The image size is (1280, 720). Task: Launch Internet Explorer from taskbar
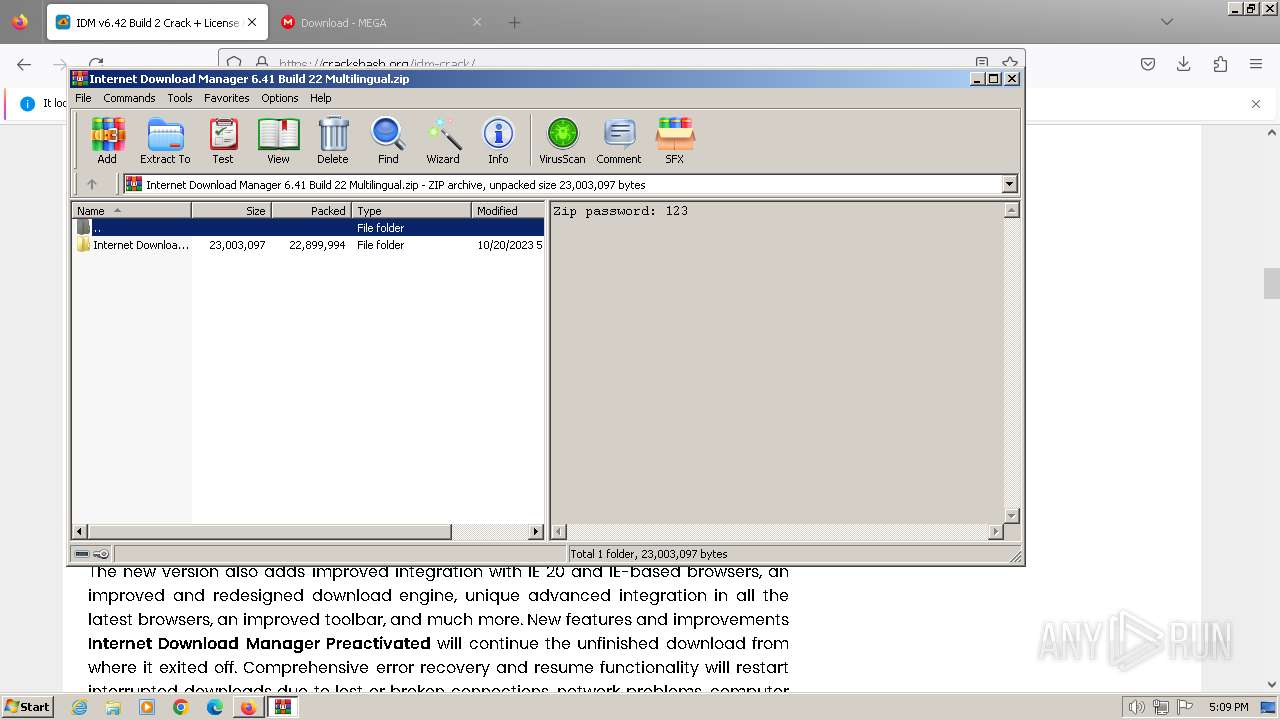pos(80,707)
